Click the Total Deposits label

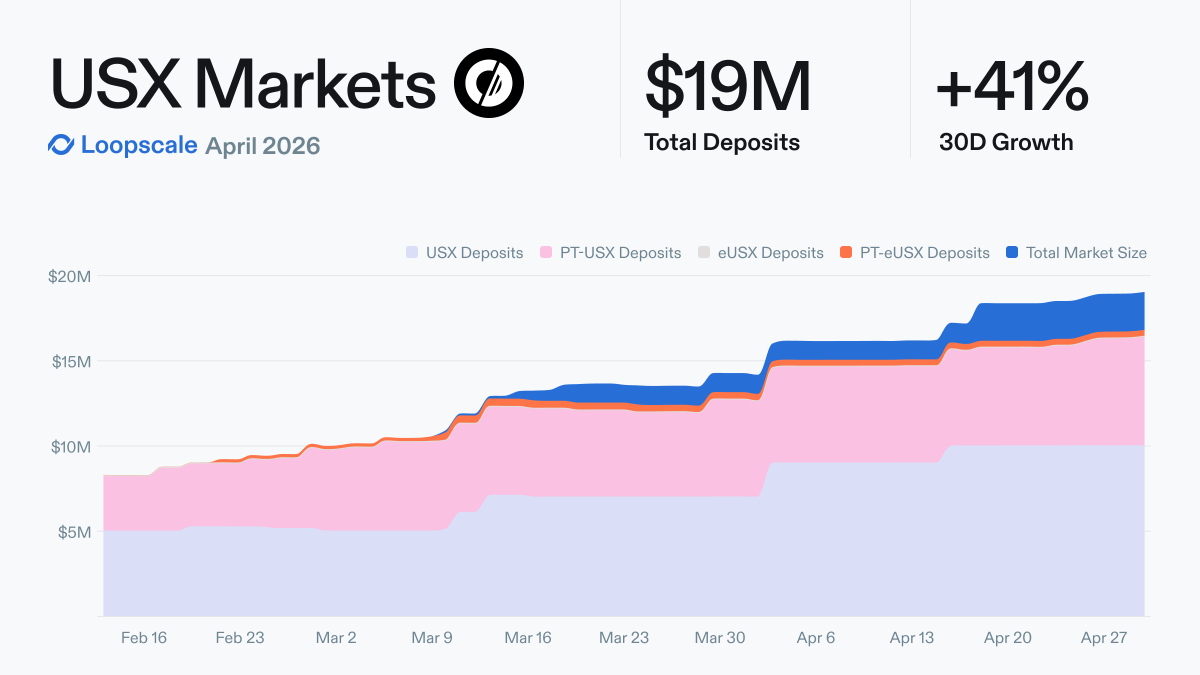[722, 142]
